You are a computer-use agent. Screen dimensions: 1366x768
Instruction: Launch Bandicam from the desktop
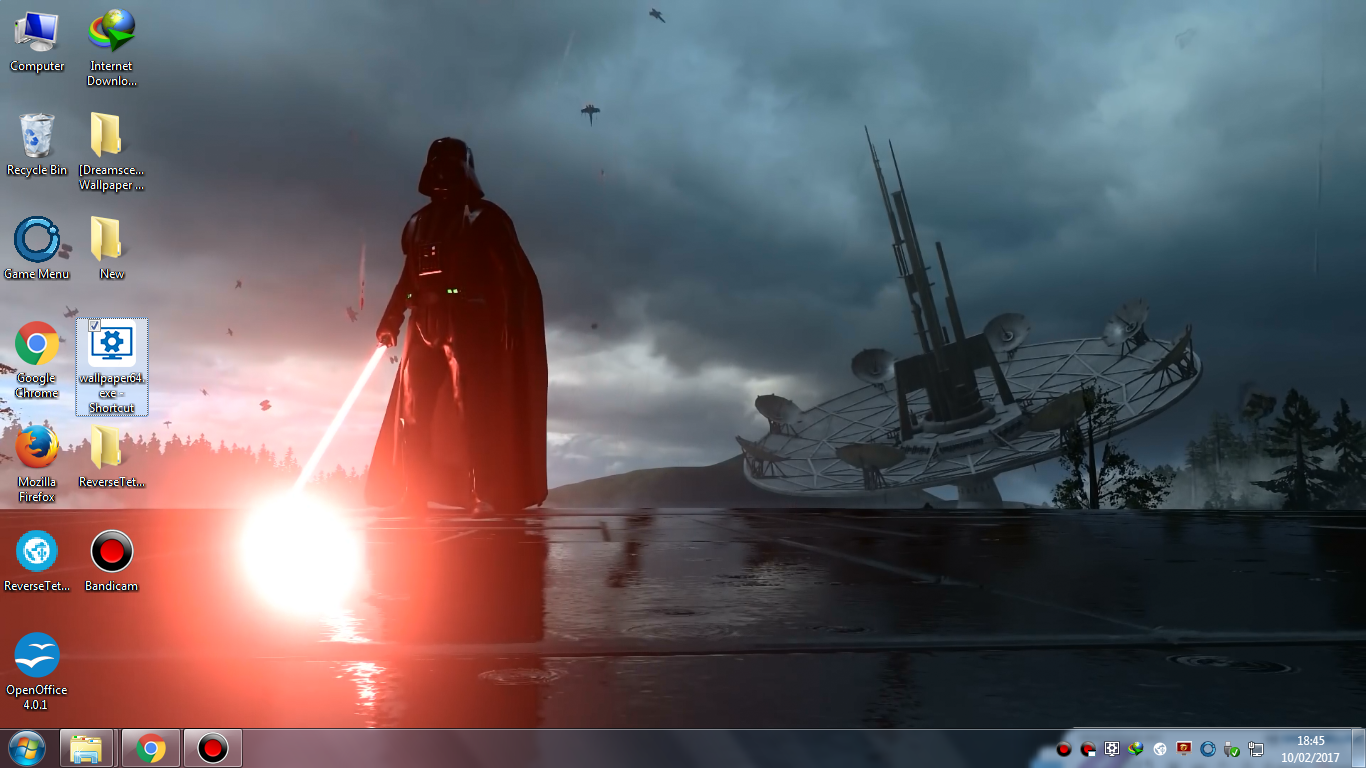110,550
